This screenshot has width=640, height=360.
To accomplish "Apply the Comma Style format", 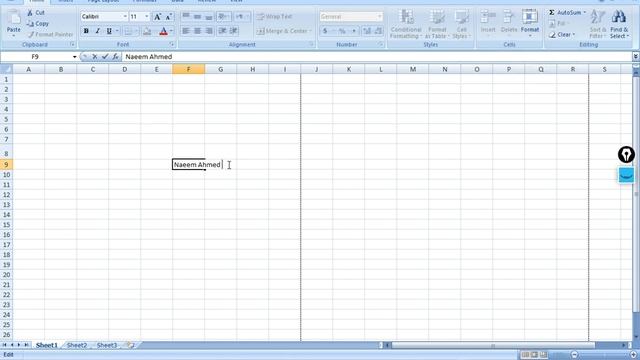I will click(353, 31).
